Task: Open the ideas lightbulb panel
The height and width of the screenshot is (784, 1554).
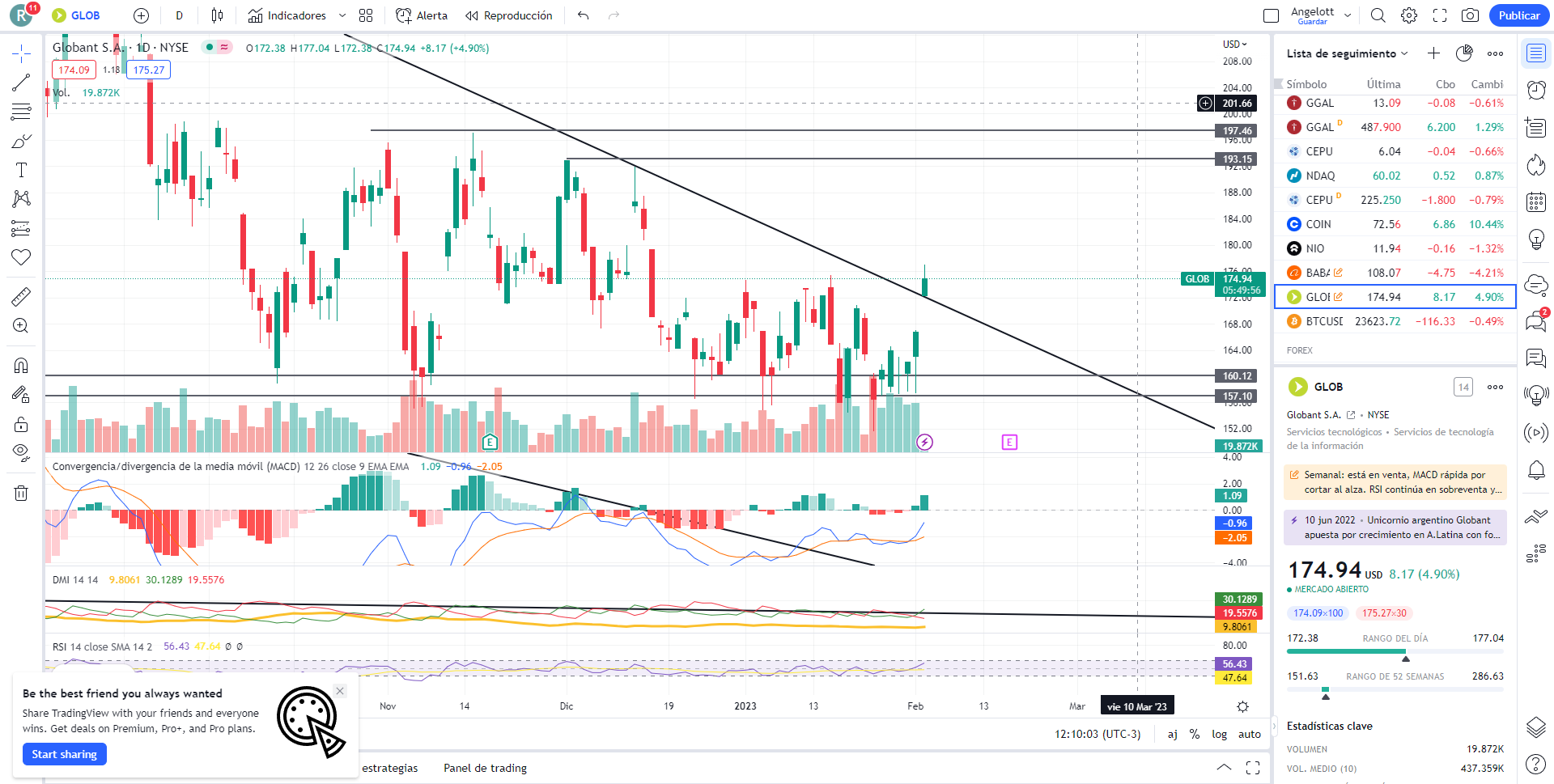Action: (x=1536, y=239)
